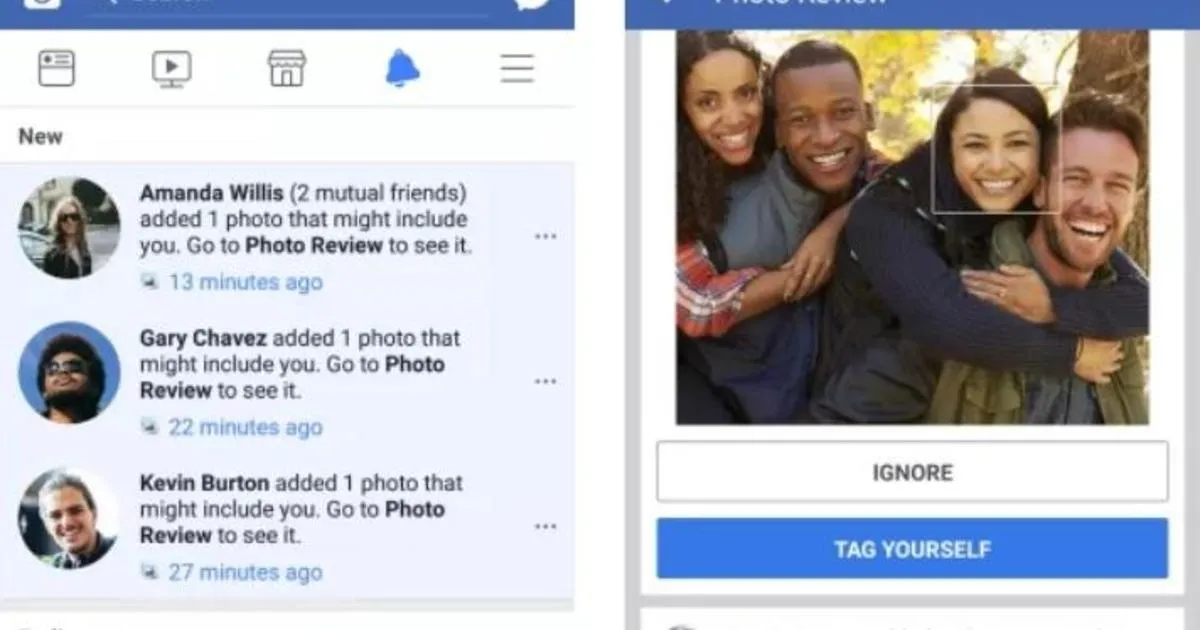Open the Marketplace storefront icon
Image resolution: width=1200 pixels, height=630 pixels.
click(x=287, y=68)
